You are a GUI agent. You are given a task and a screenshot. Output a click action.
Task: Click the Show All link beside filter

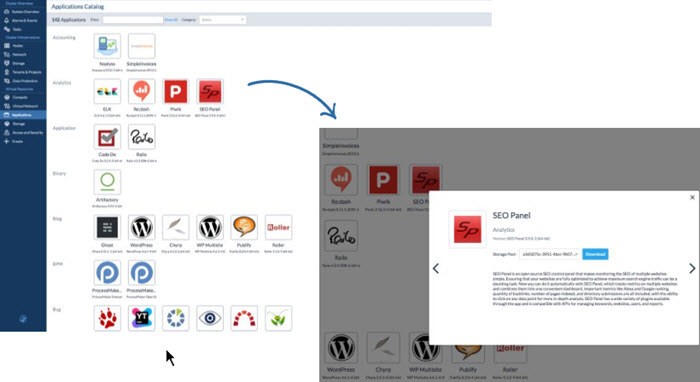point(171,20)
